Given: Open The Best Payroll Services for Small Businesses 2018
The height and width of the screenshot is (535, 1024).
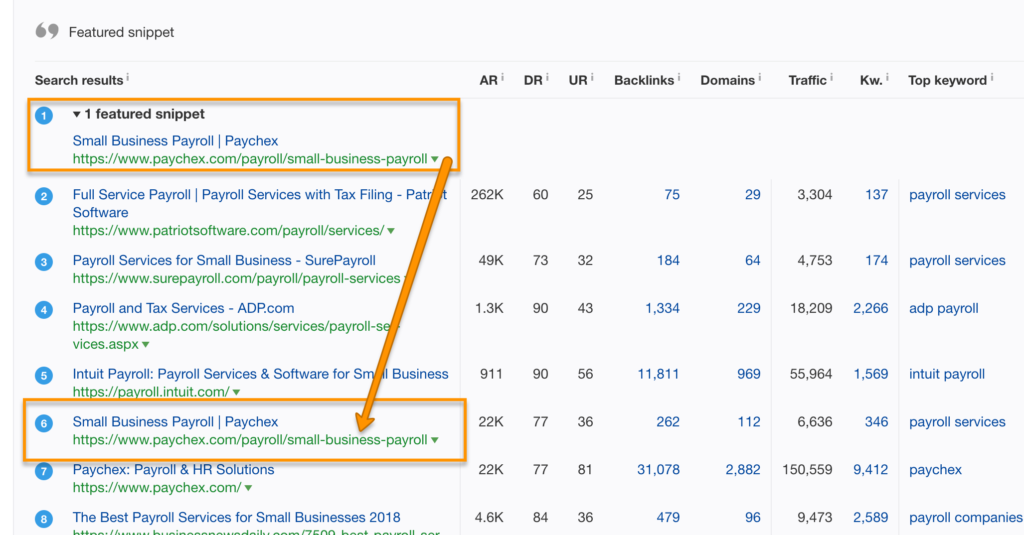Looking at the screenshot, I should point(236,517).
